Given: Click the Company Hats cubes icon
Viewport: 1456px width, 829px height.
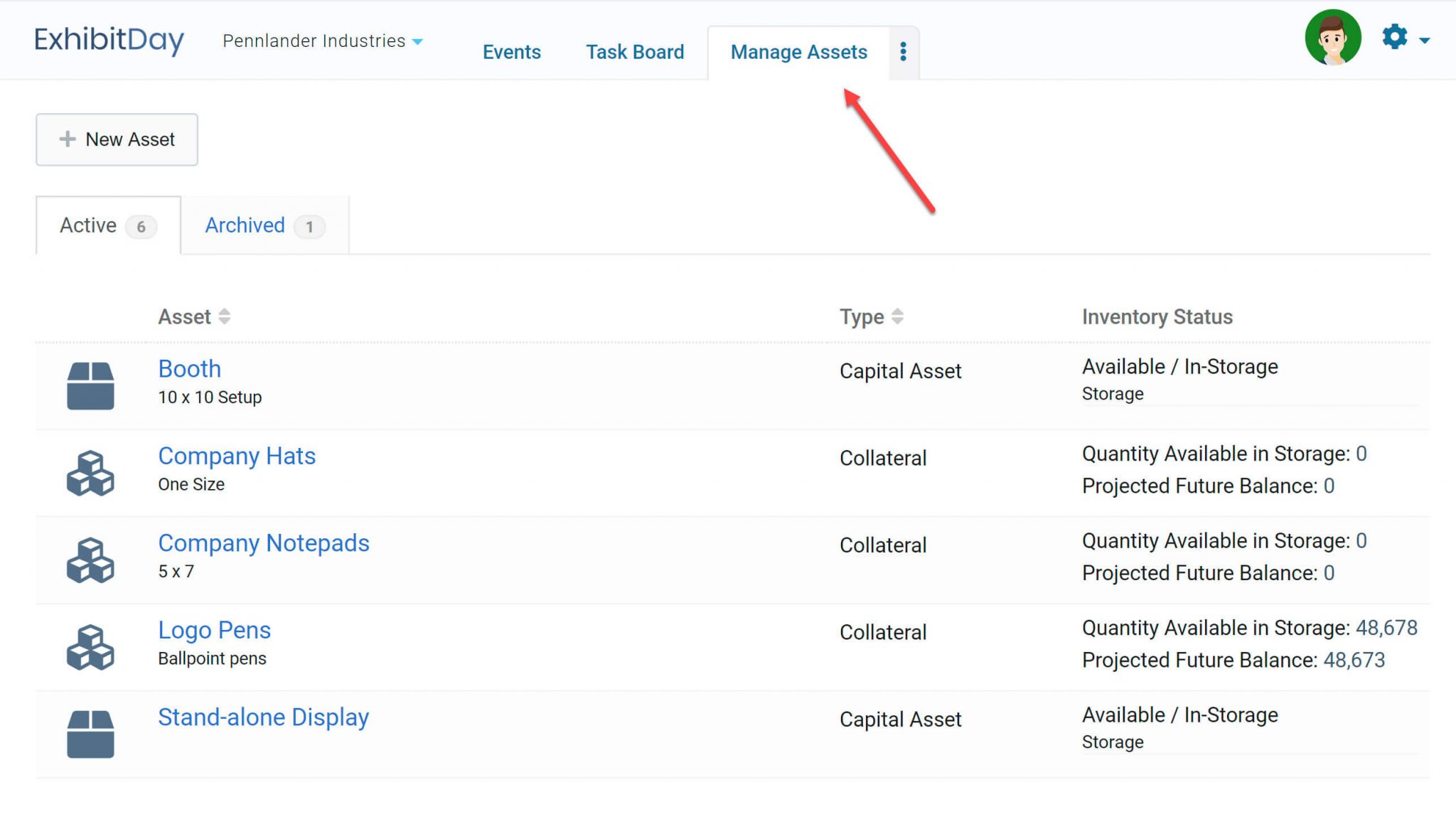Looking at the screenshot, I should click(90, 473).
